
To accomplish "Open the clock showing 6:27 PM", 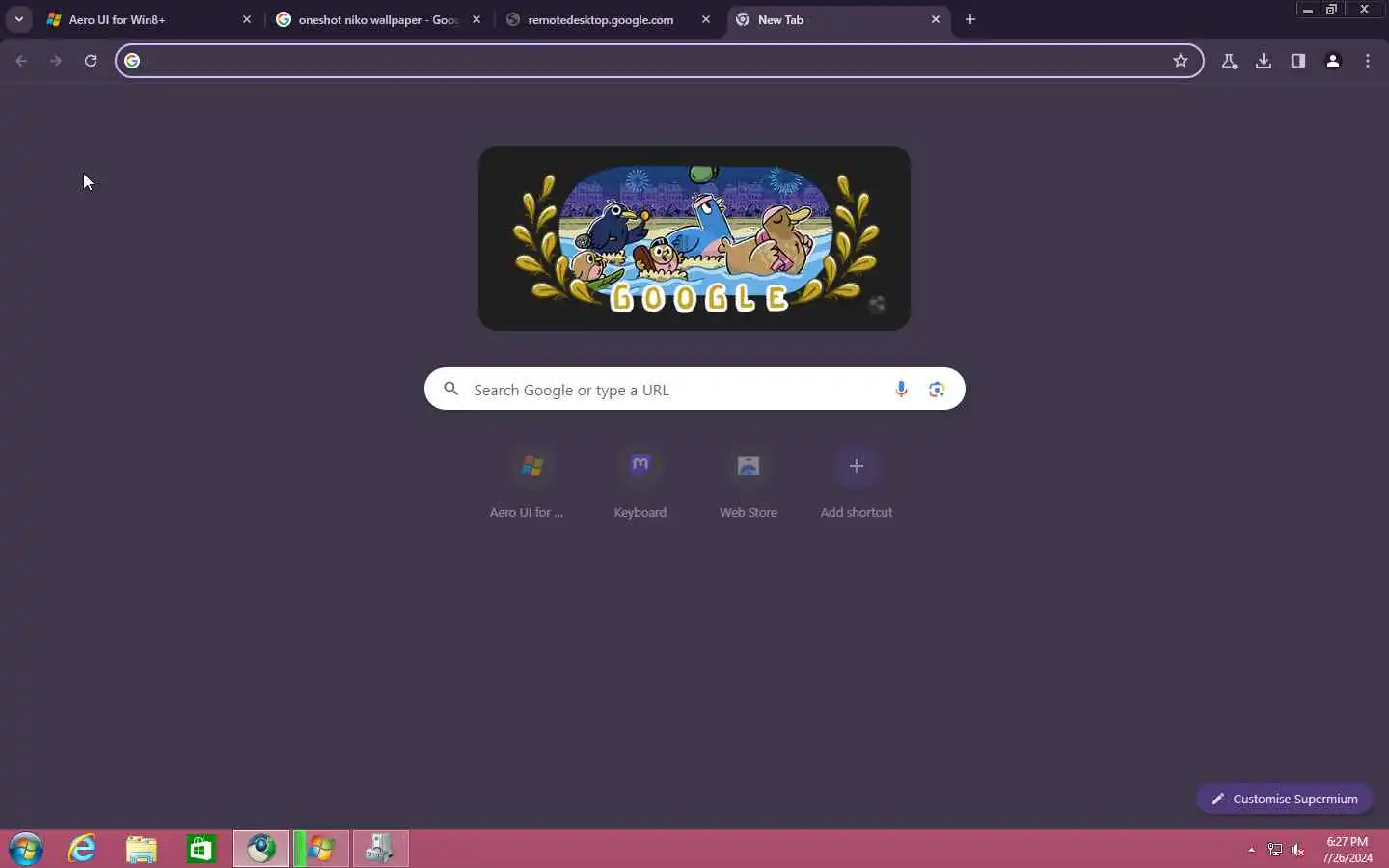I will coord(1347,850).
